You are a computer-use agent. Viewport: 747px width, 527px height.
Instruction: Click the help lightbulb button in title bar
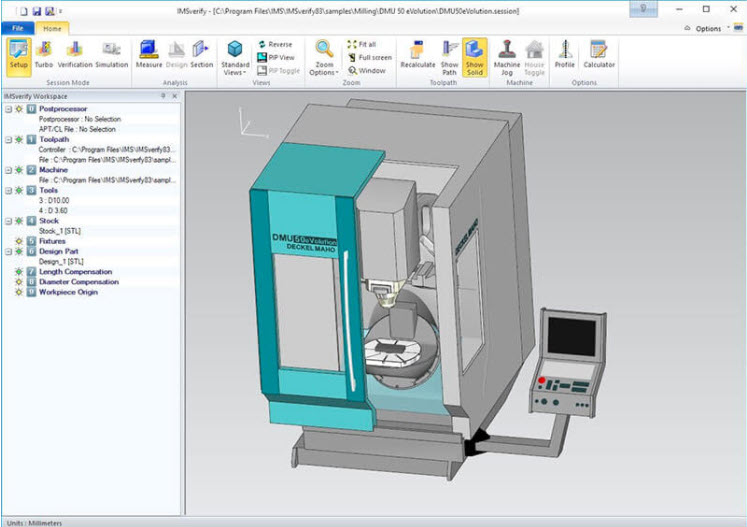click(643, 9)
